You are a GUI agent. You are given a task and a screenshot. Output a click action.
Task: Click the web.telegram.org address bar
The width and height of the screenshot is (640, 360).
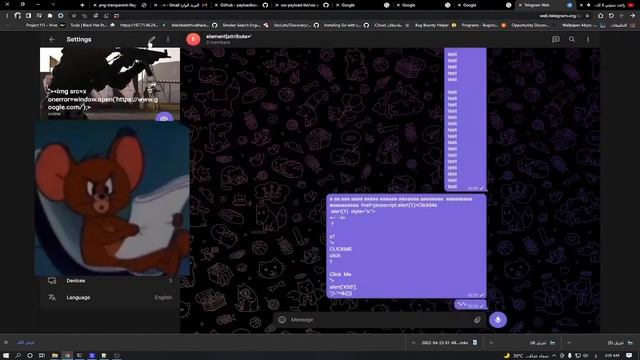[x=557, y=16]
